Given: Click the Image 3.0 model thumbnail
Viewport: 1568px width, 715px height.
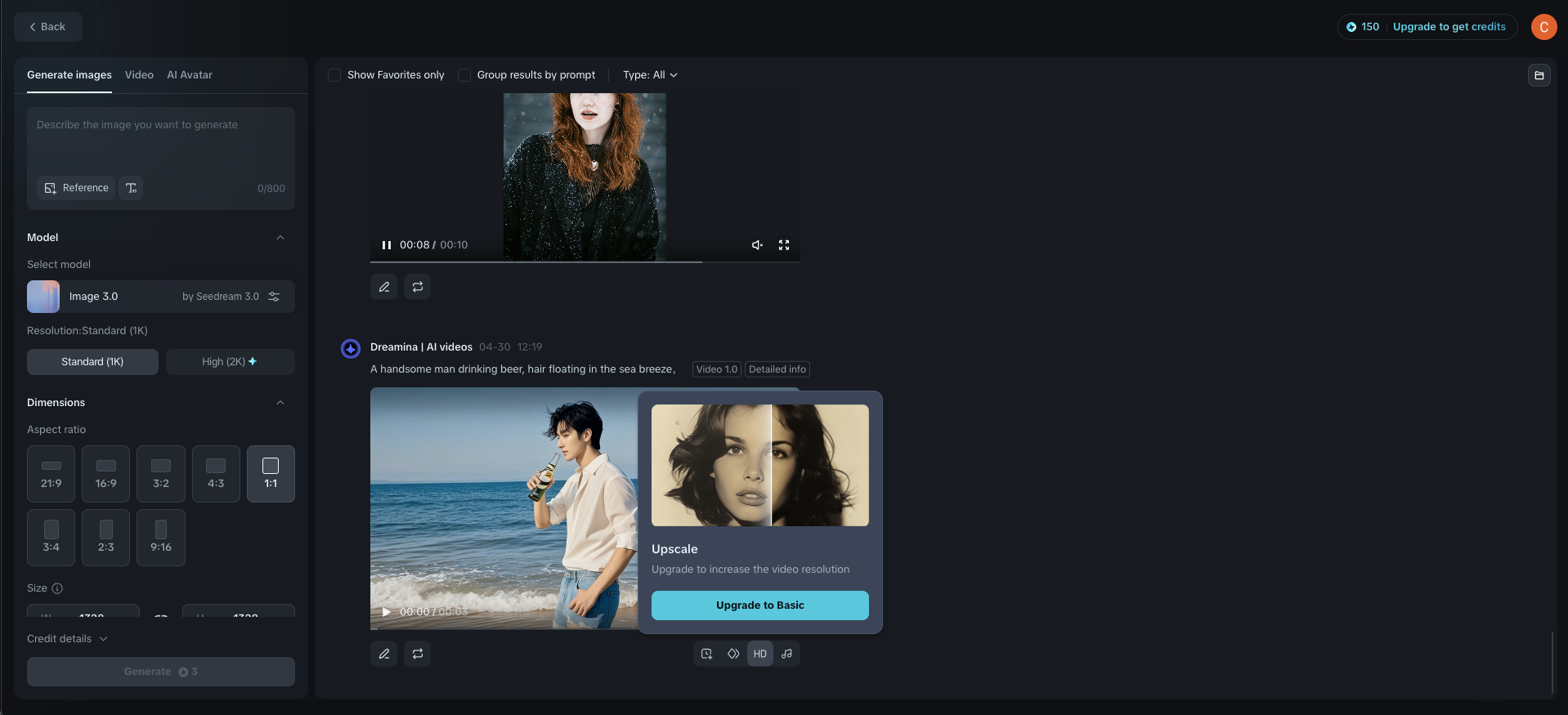Looking at the screenshot, I should point(43,297).
